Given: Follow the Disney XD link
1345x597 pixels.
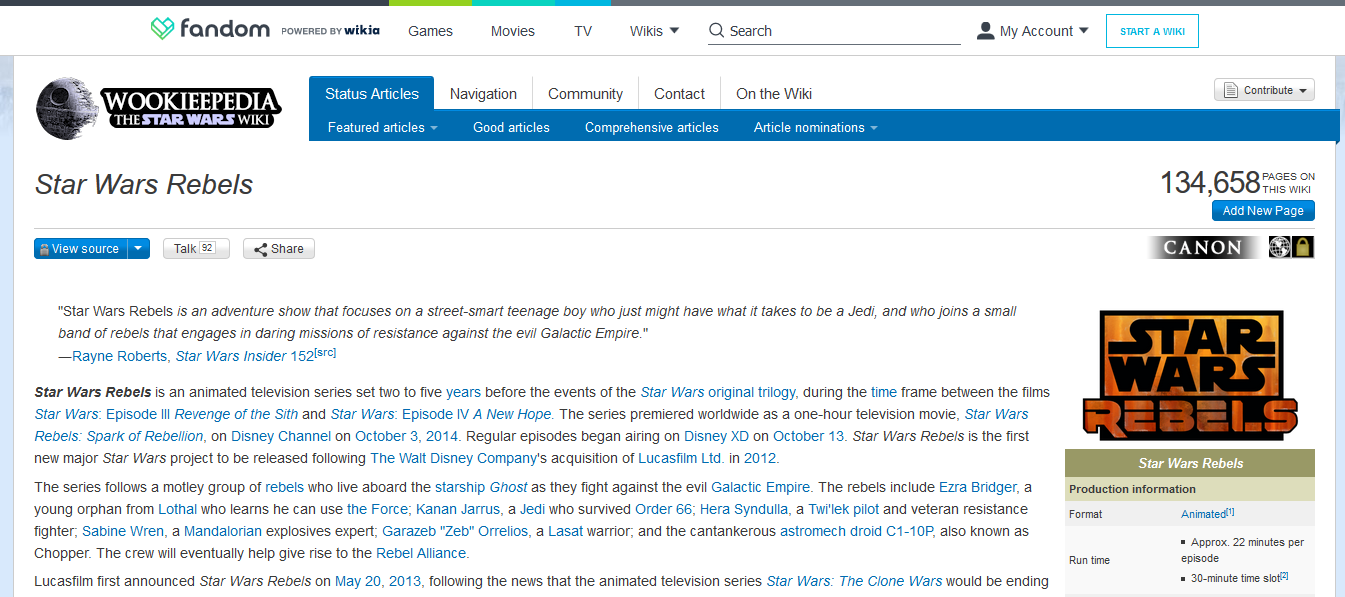Looking at the screenshot, I should 716,436.
